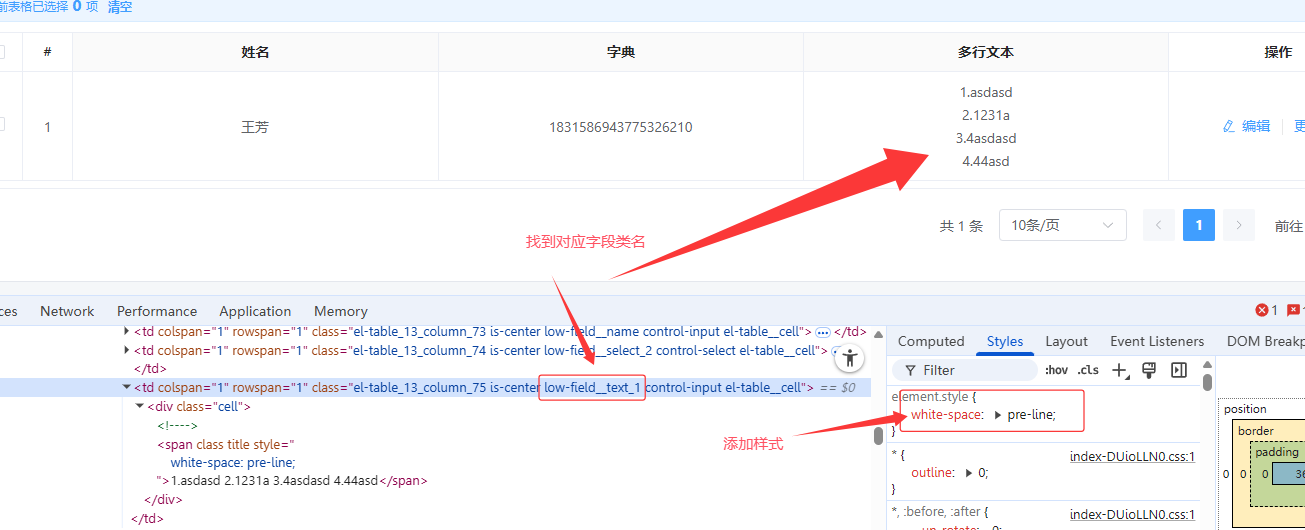Image resolution: width=1305 pixels, height=530 pixels.
Task: Click the accessibility person icon
Action: click(849, 358)
